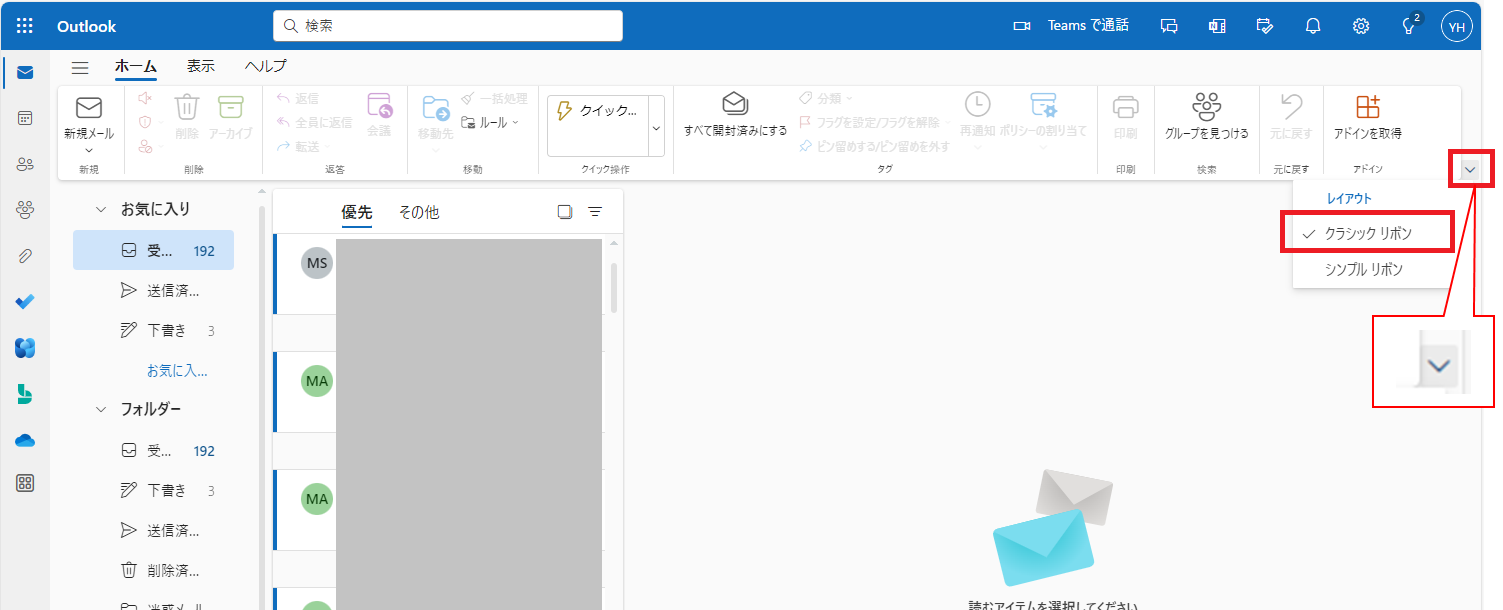
Task: Open the Mail module in the left rail
Action: [x=25, y=73]
